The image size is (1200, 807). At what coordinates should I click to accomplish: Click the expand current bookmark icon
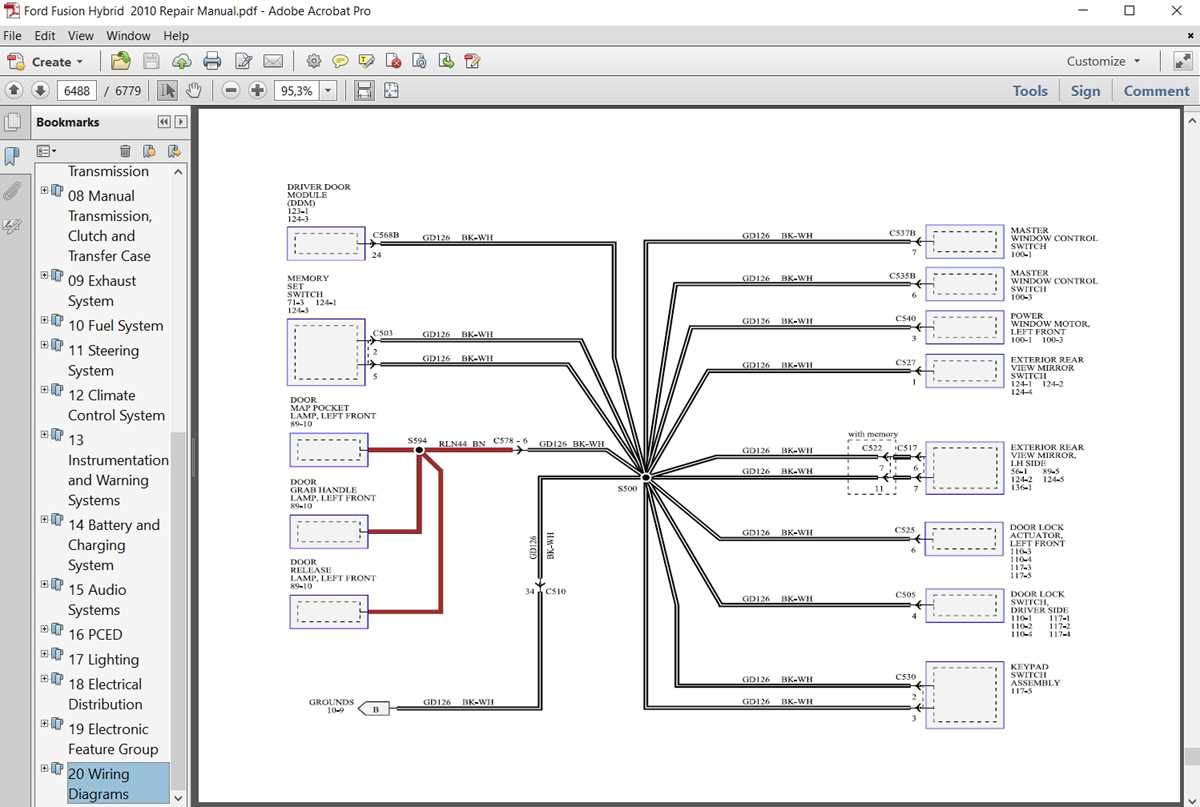coord(174,151)
